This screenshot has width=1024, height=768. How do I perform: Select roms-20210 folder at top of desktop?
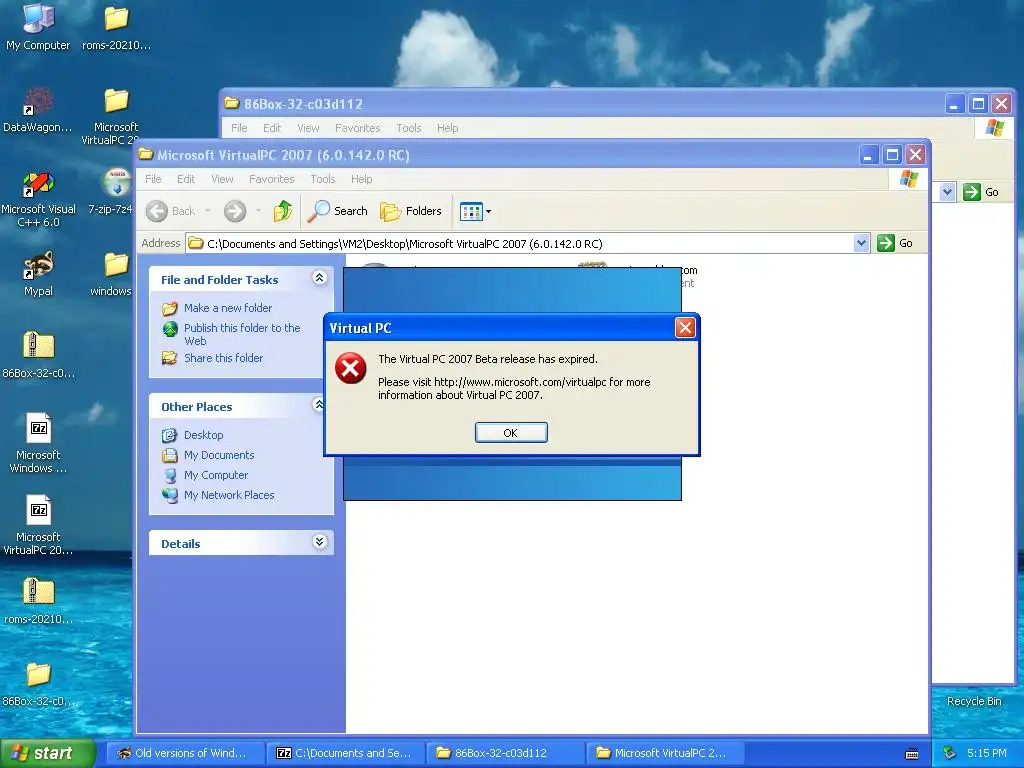point(116,27)
